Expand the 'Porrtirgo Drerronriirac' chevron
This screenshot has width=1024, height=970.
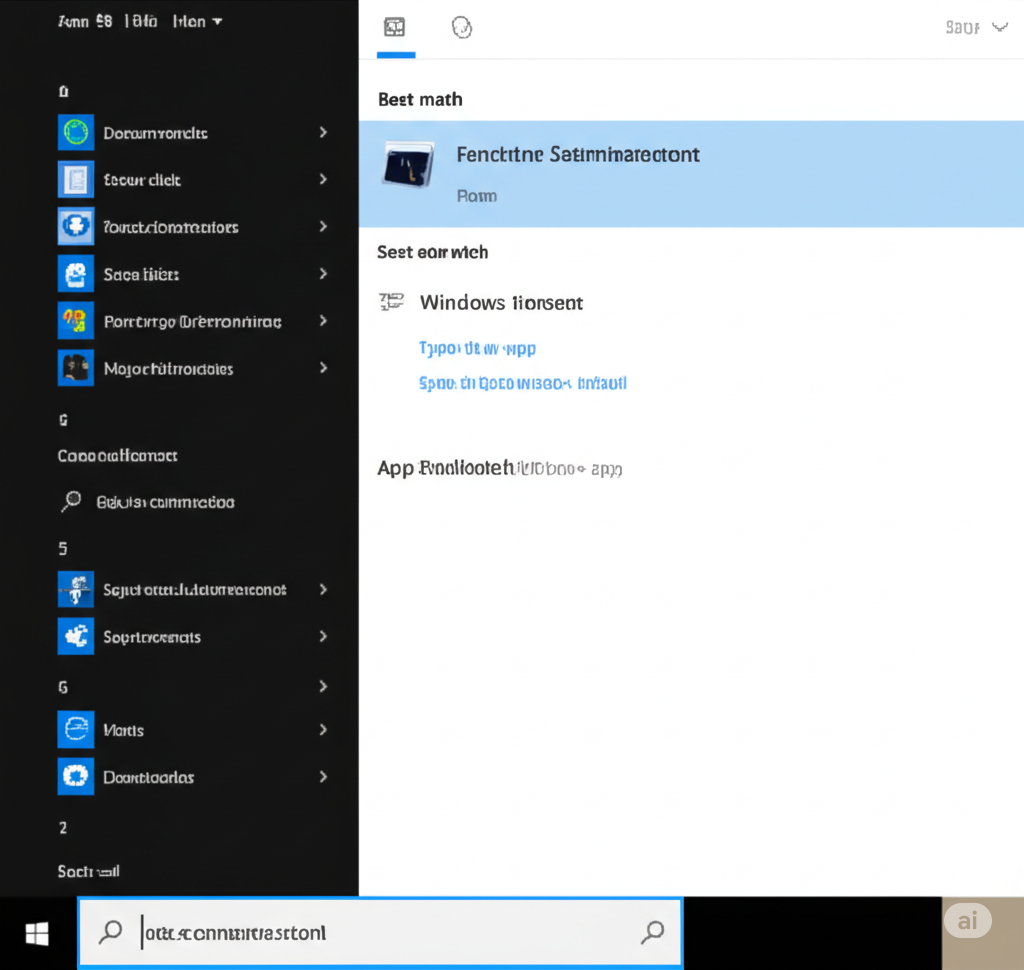click(x=323, y=321)
